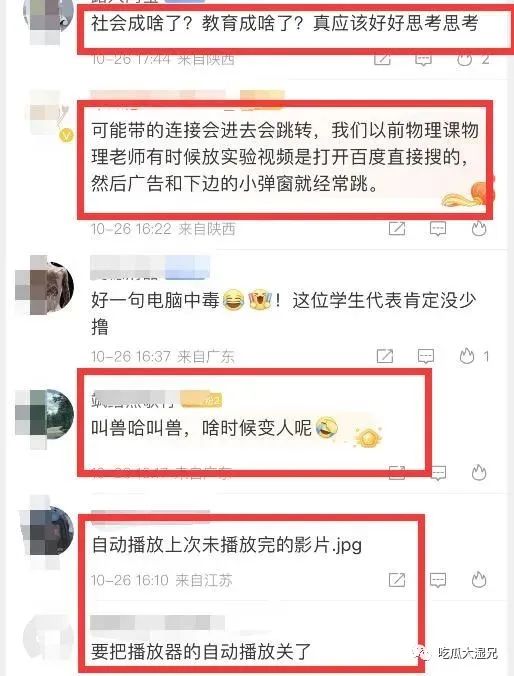514x676 pixels.
Task: Open replies for 10-26 16:37 Guangdong comment
Action: click(426, 357)
